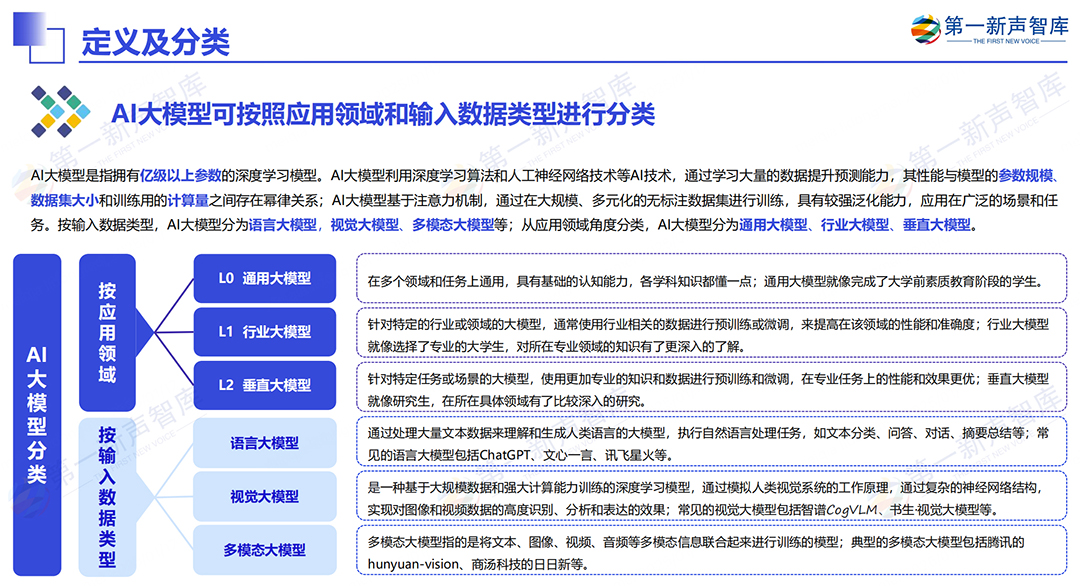The image size is (1080, 586).
Task: Click the AI大模型可按照应用领域 subtitle heading
Action: point(383,114)
